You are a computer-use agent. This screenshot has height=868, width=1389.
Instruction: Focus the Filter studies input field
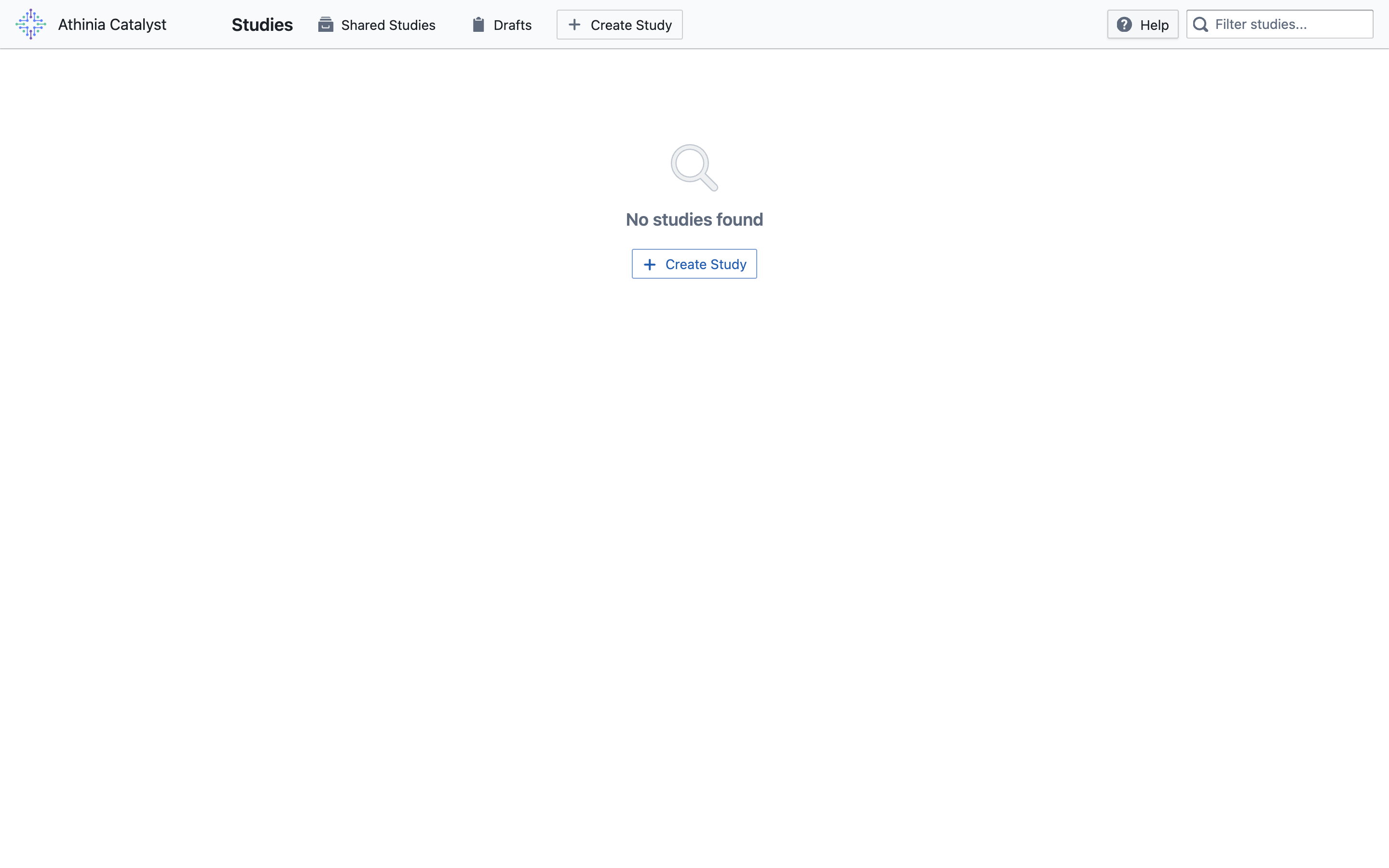pyautogui.click(x=1286, y=25)
